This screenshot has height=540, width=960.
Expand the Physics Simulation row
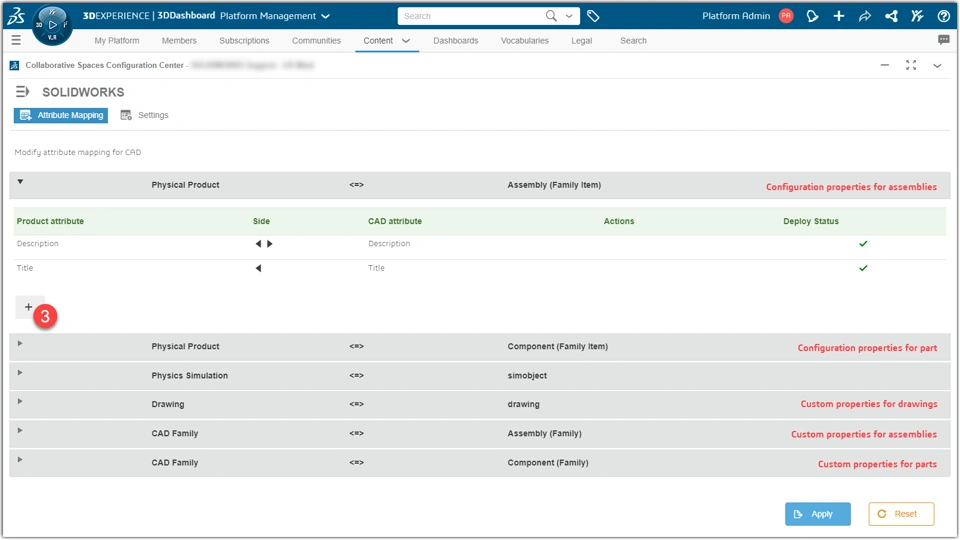(x=20, y=373)
